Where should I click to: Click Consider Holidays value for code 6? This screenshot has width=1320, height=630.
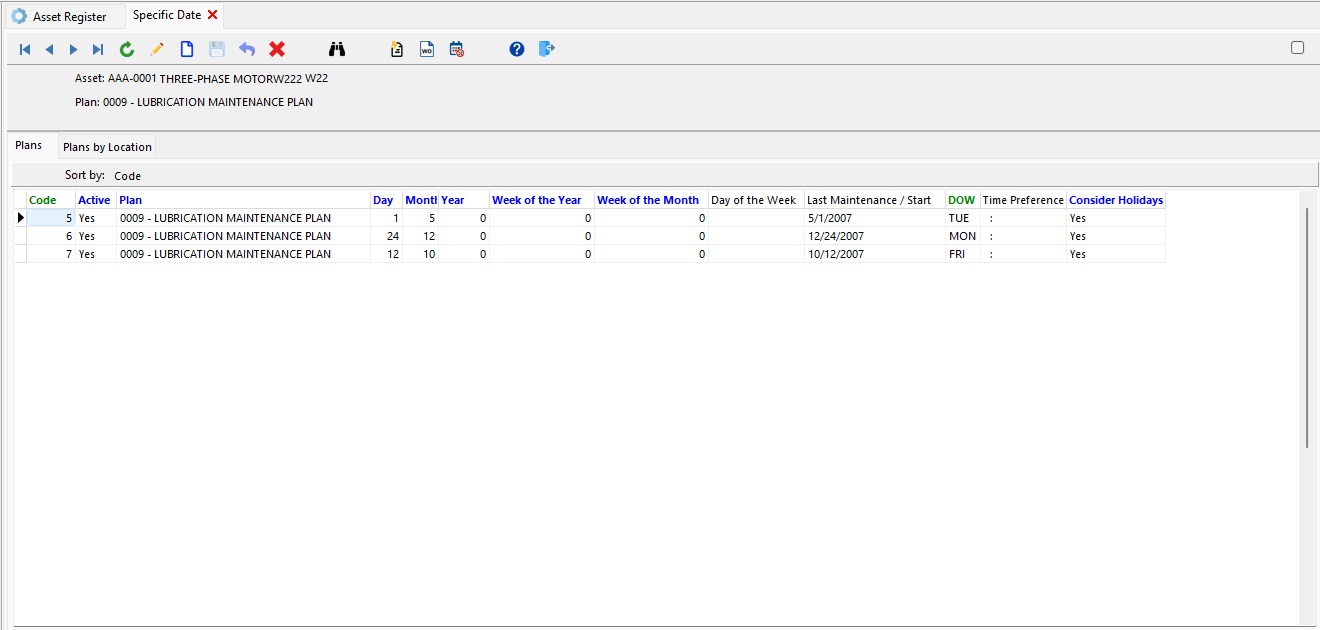click(1078, 236)
